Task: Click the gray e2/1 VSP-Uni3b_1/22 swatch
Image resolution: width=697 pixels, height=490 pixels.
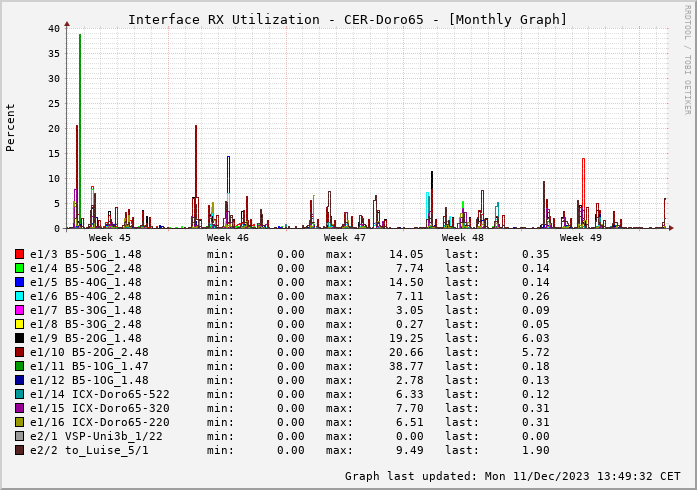Action: (x=19, y=436)
